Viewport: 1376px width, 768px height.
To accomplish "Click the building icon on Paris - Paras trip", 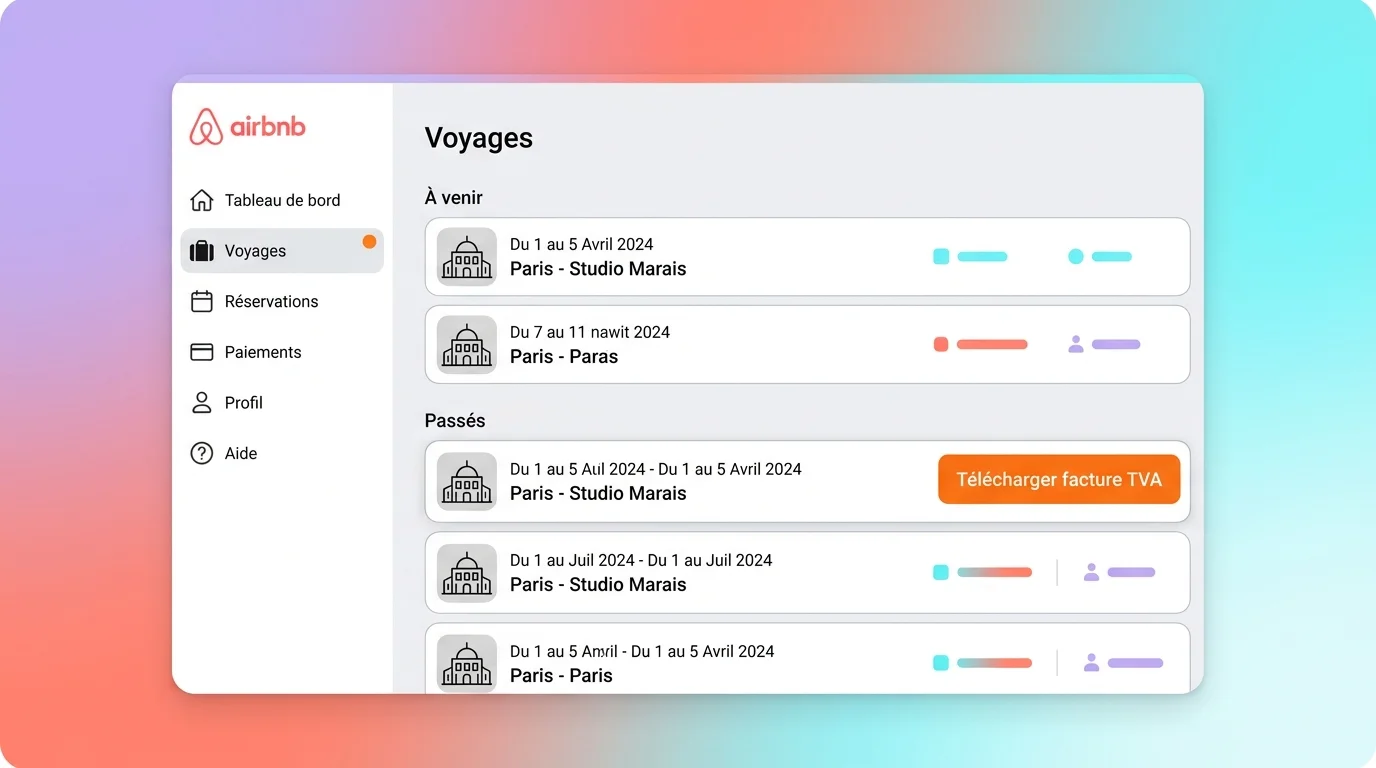I will coord(466,344).
